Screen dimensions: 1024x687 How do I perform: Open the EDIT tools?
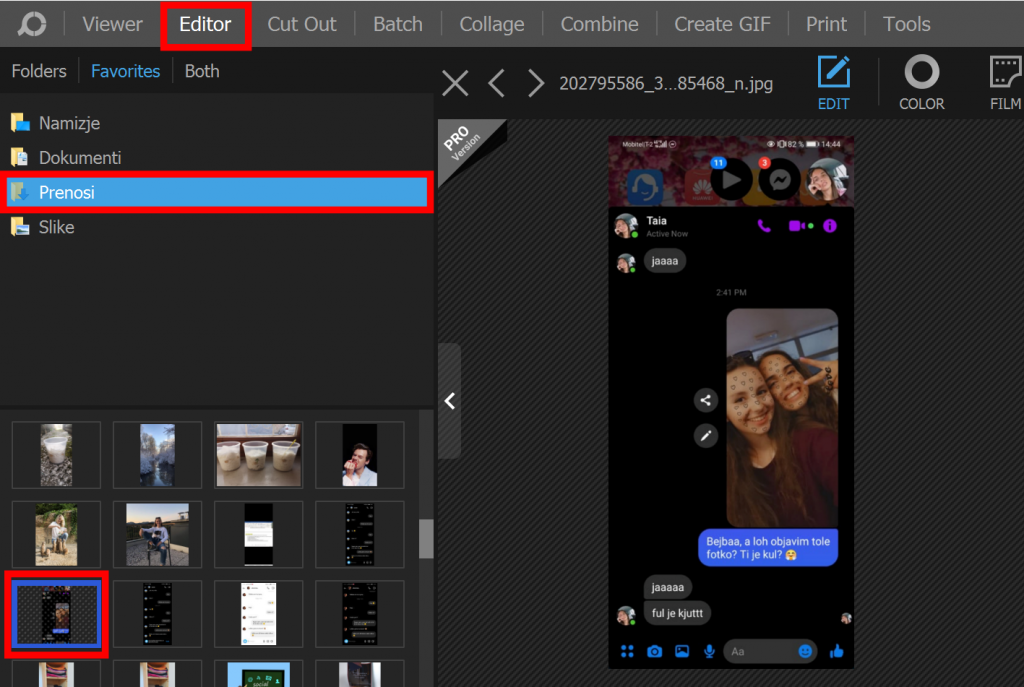[834, 83]
